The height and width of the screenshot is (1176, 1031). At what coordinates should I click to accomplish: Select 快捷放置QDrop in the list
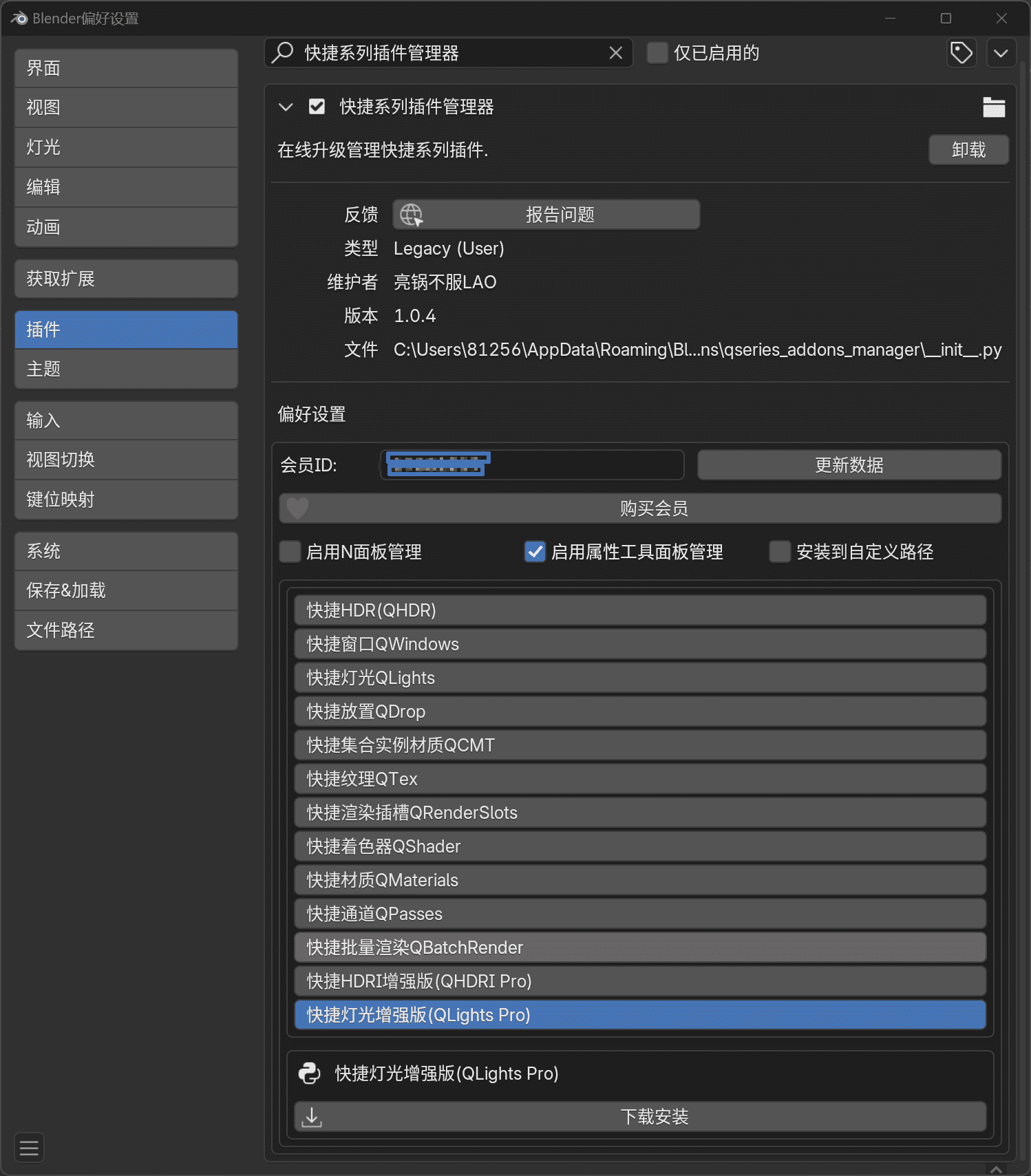(x=640, y=712)
